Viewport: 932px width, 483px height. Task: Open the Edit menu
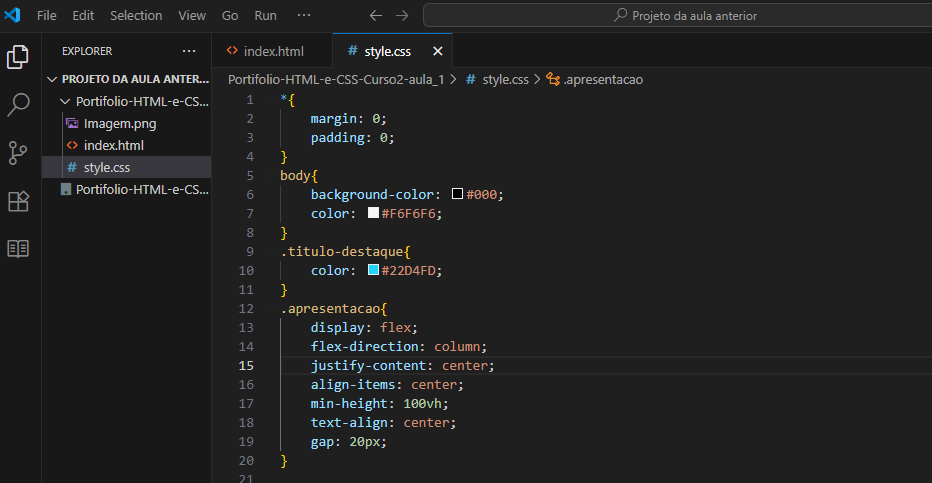point(83,15)
